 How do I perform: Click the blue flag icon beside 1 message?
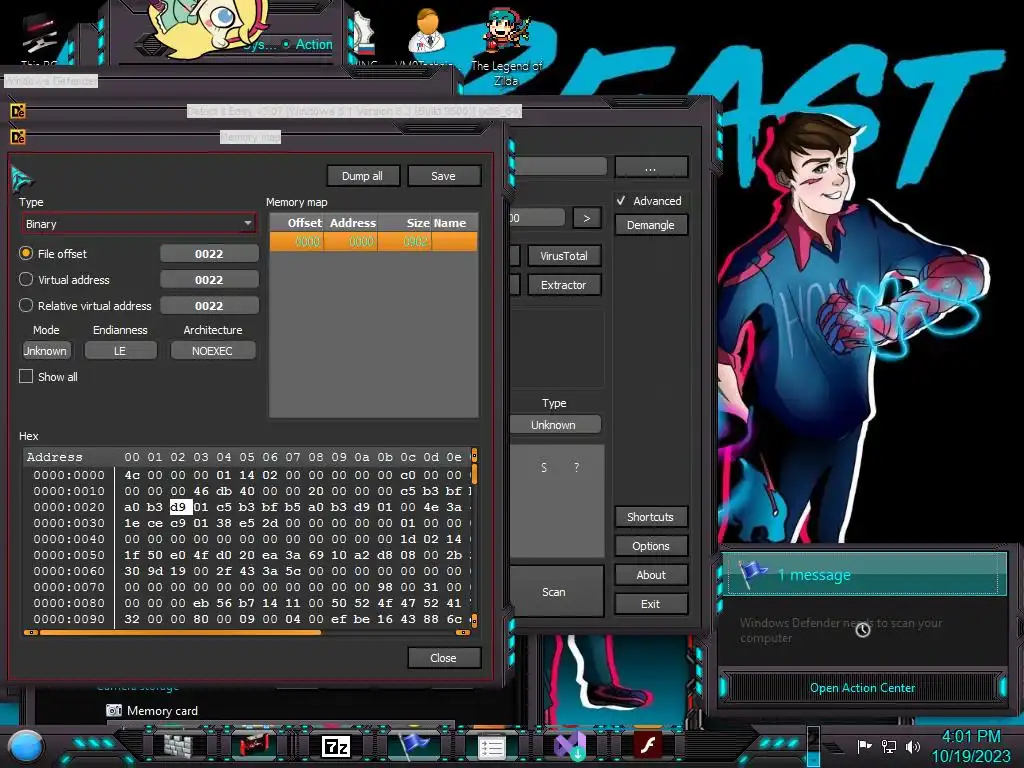coord(753,573)
